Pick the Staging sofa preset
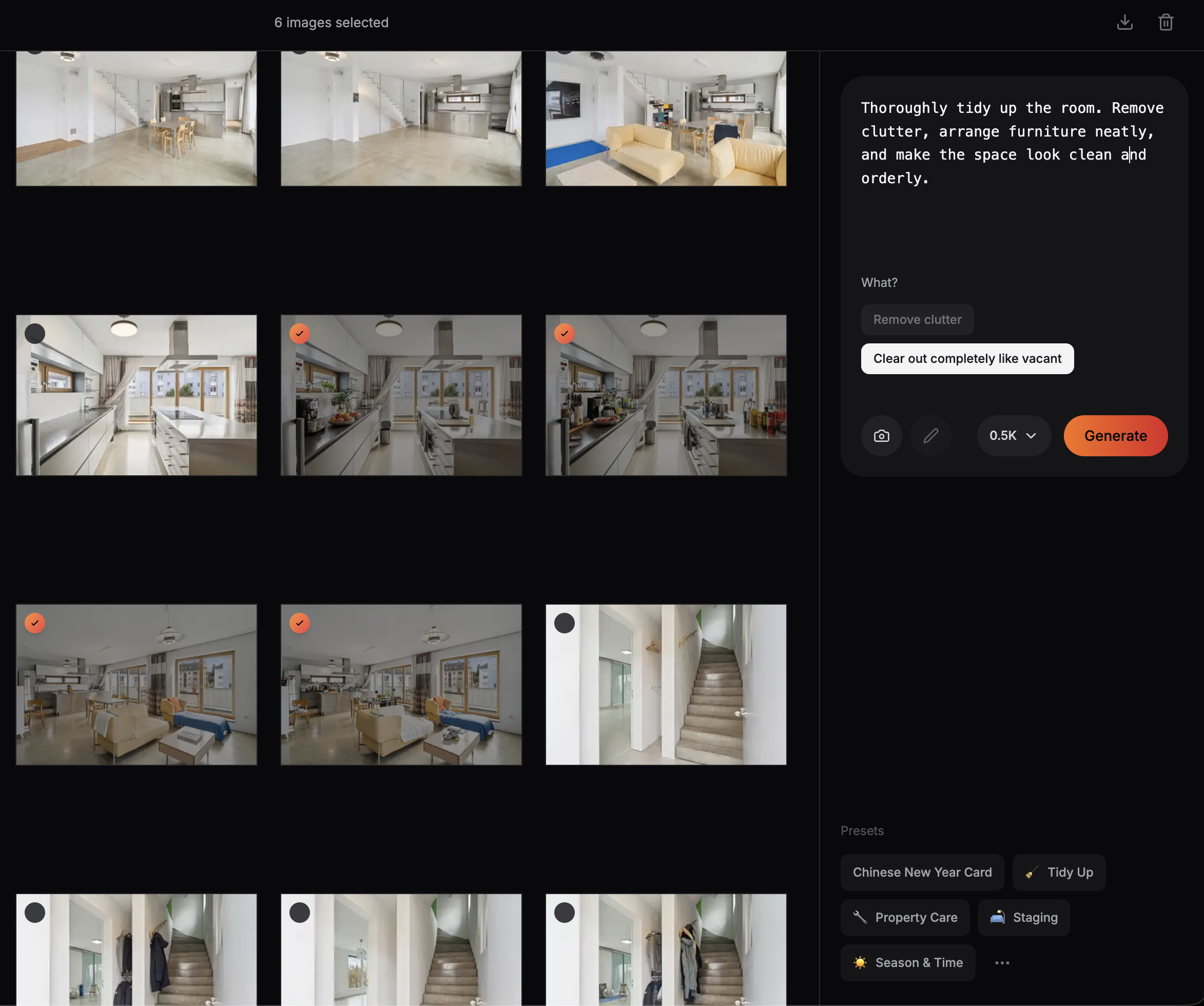This screenshot has height=1006, width=1204. pos(1023,918)
